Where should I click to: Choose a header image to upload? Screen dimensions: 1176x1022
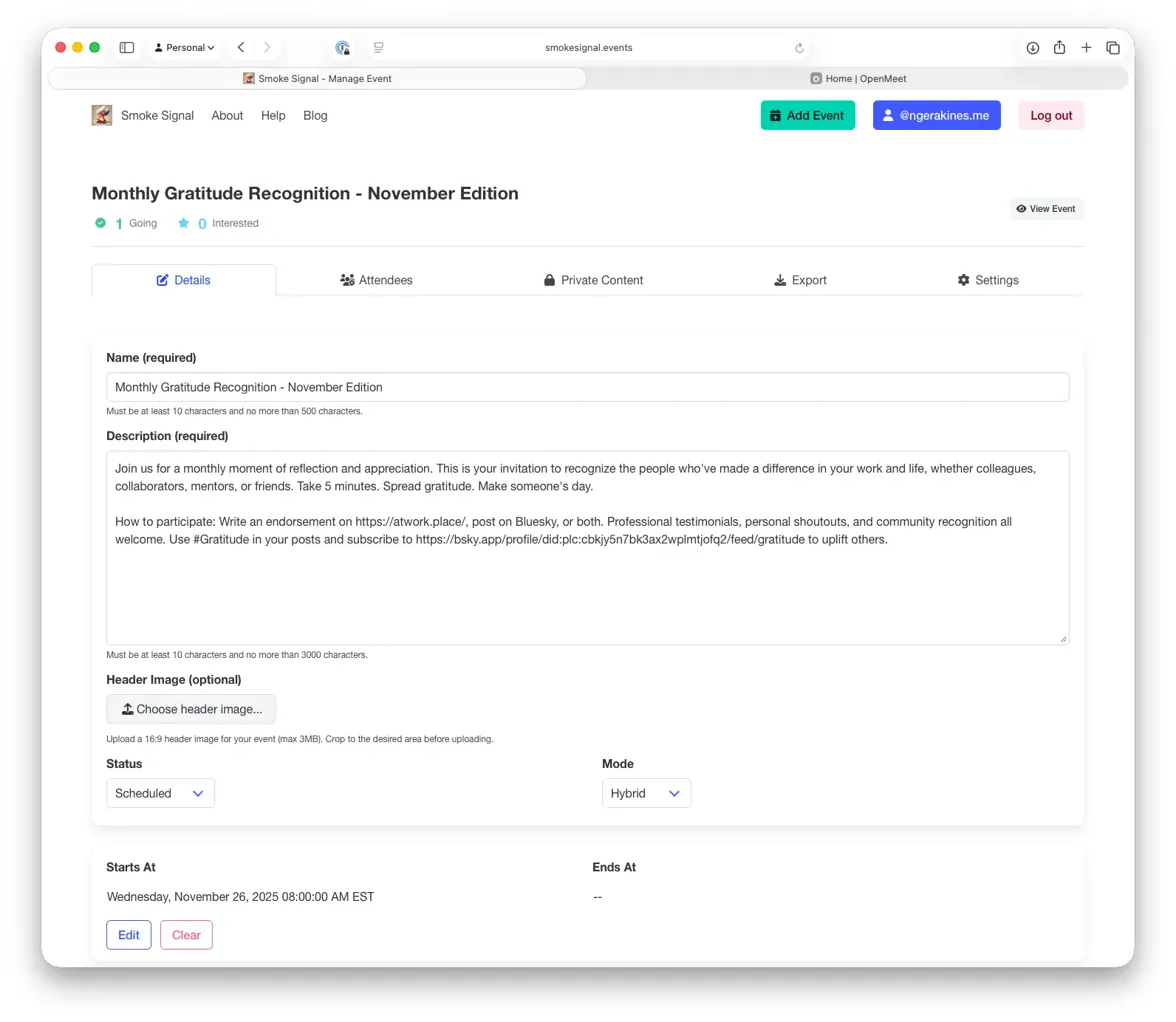(191, 709)
